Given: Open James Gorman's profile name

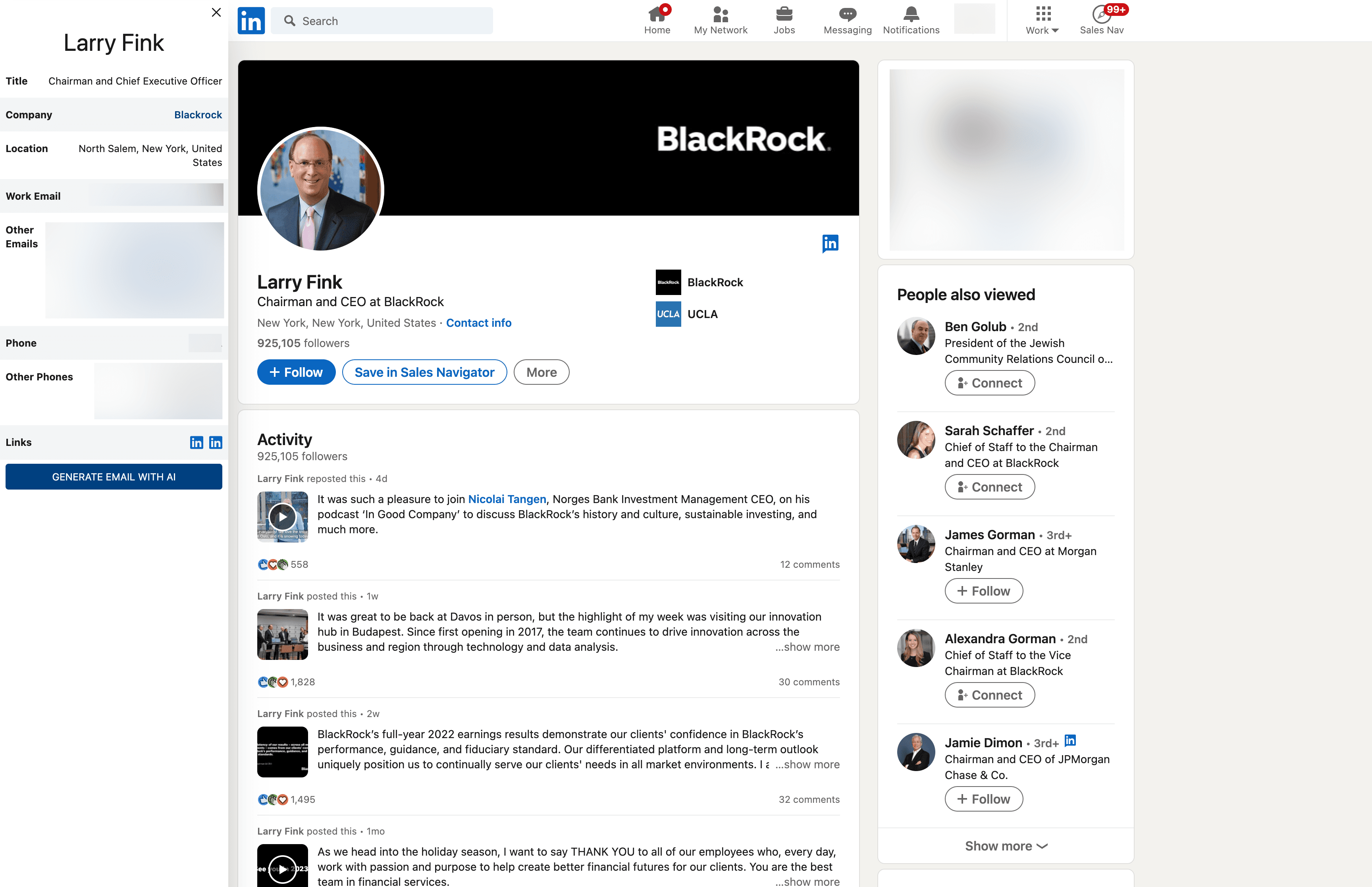Looking at the screenshot, I should [x=990, y=534].
